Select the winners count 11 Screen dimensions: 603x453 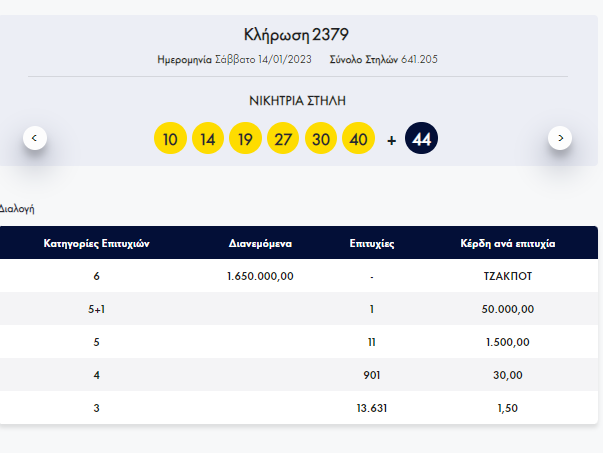click(372, 342)
